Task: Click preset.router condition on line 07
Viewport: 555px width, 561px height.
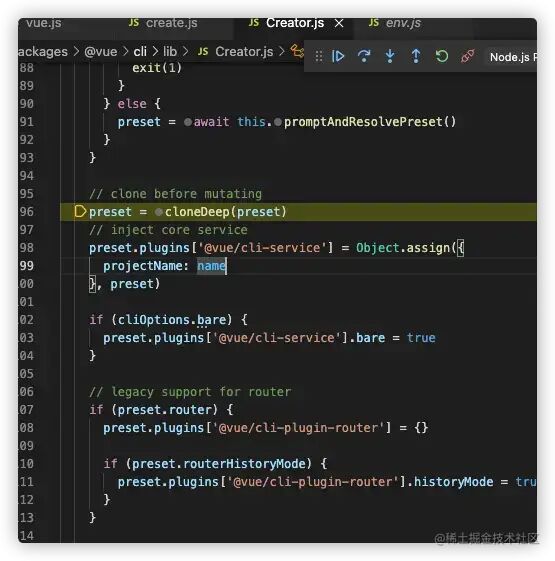Action: pos(165,410)
